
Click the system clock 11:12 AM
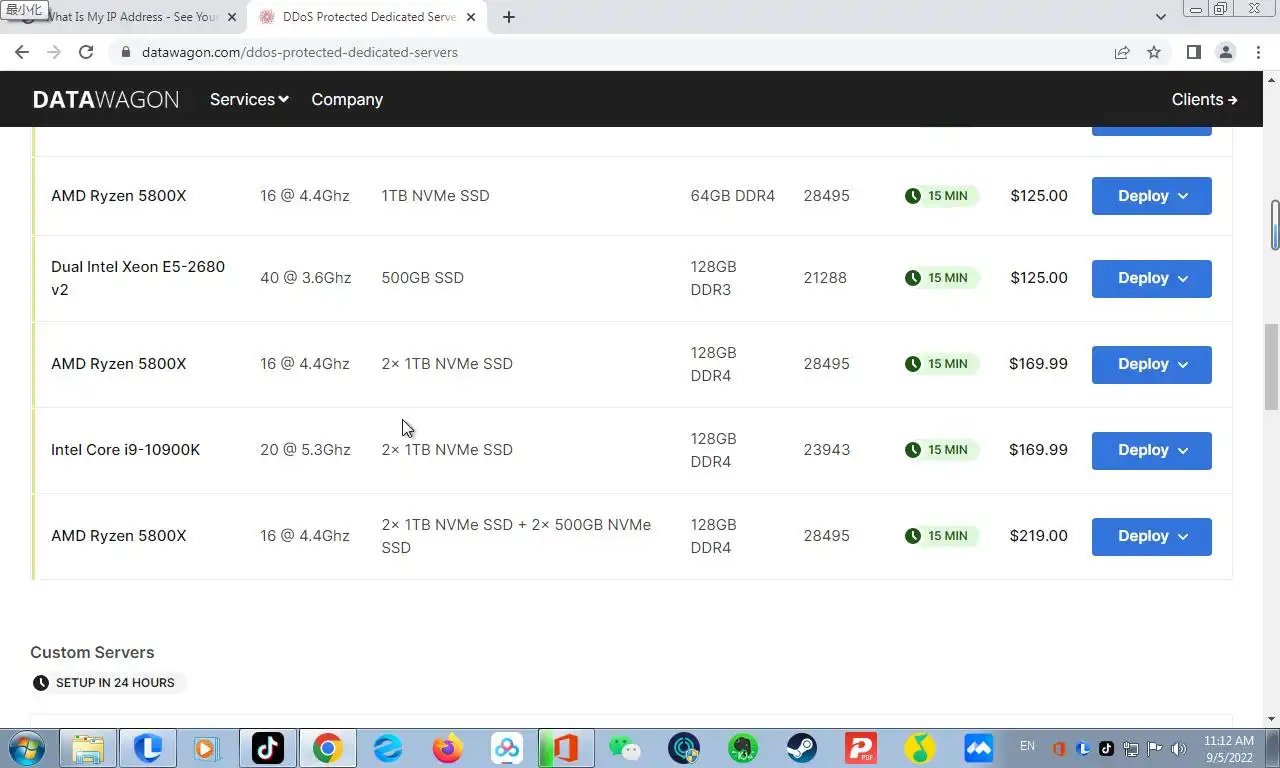click(1229, 741)
